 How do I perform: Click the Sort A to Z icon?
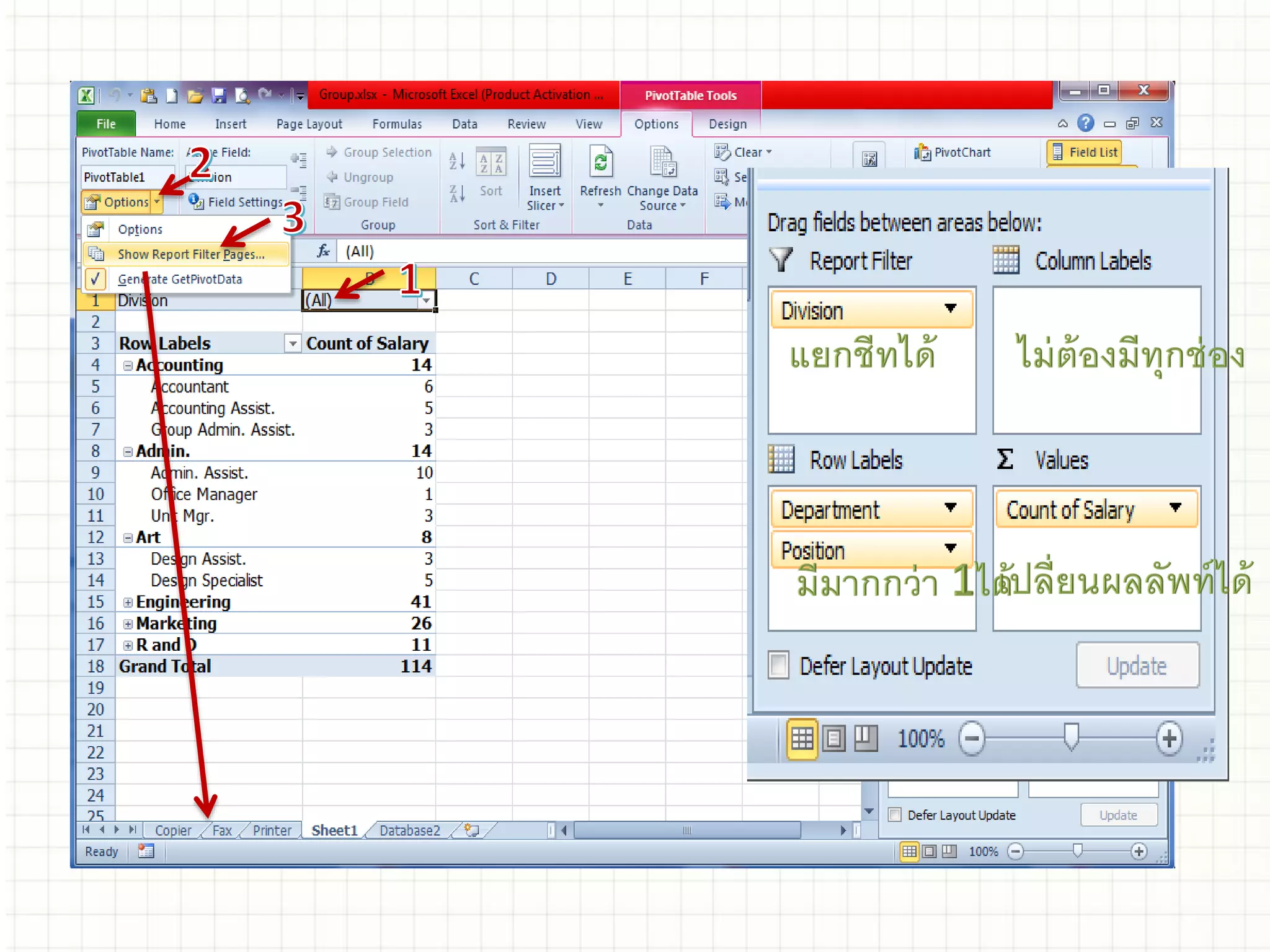pyautogui.click(x=457, y=161)
